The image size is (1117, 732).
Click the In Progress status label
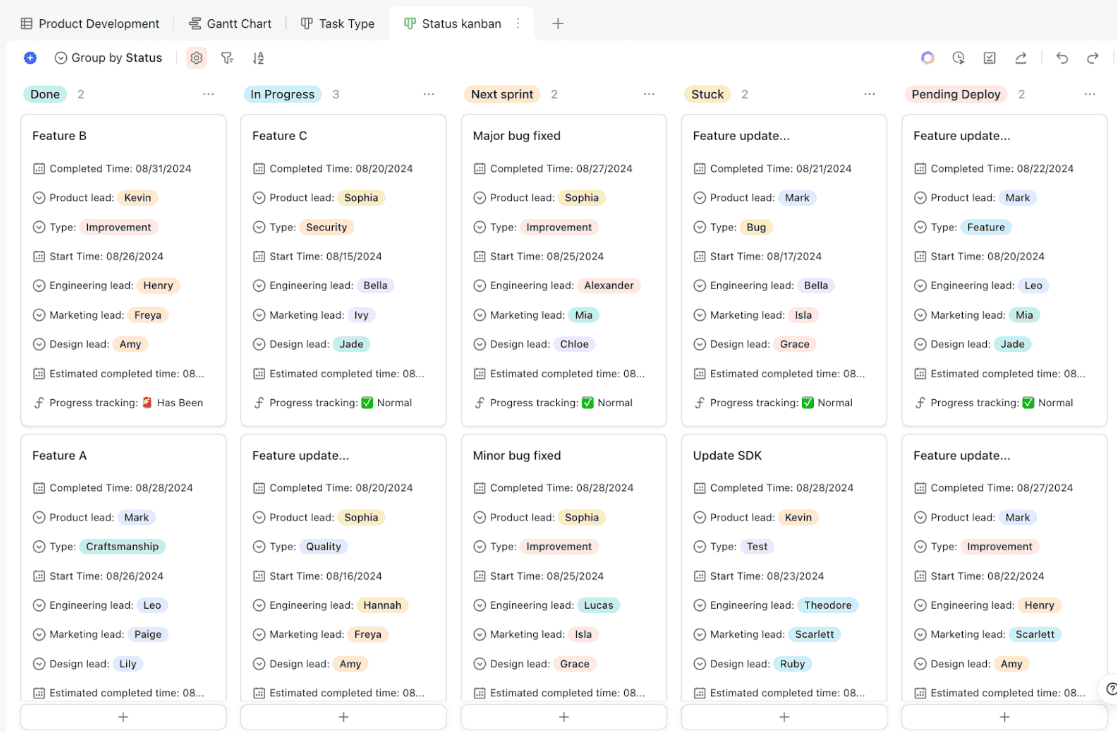tap(282, 94)
